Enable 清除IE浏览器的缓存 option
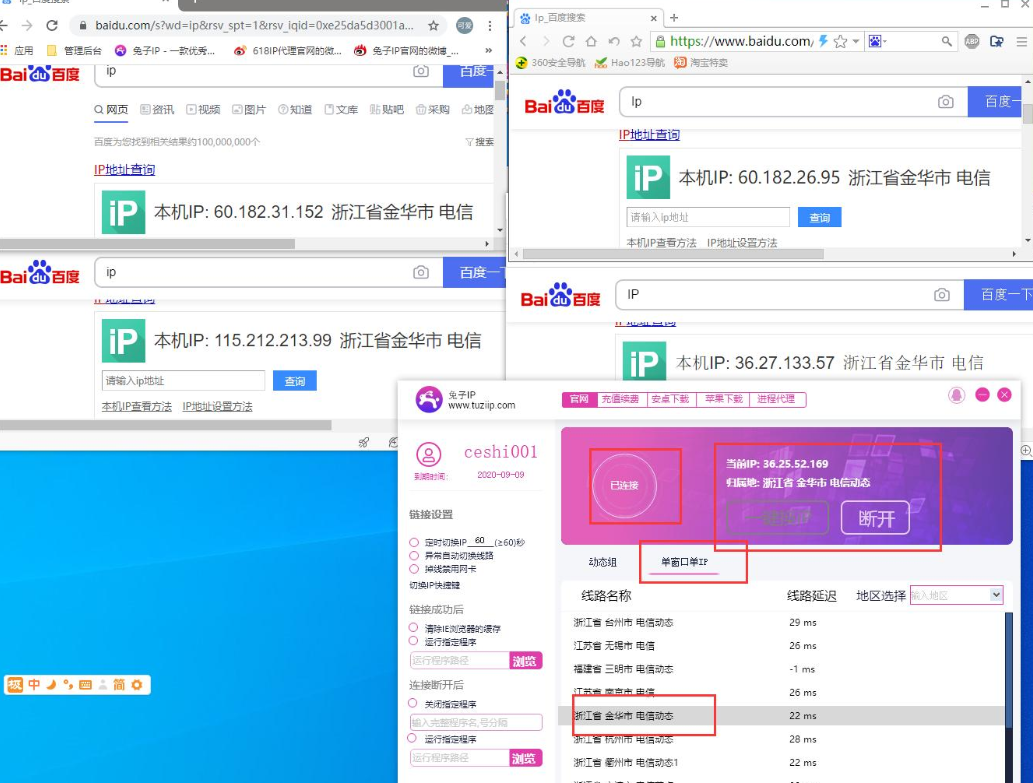The image size is (1033, 783). tap(414, 628)
